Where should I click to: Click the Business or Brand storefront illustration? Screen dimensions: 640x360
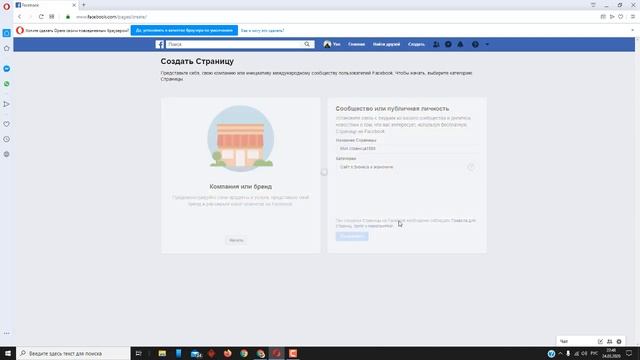click(x=240, y=138)
